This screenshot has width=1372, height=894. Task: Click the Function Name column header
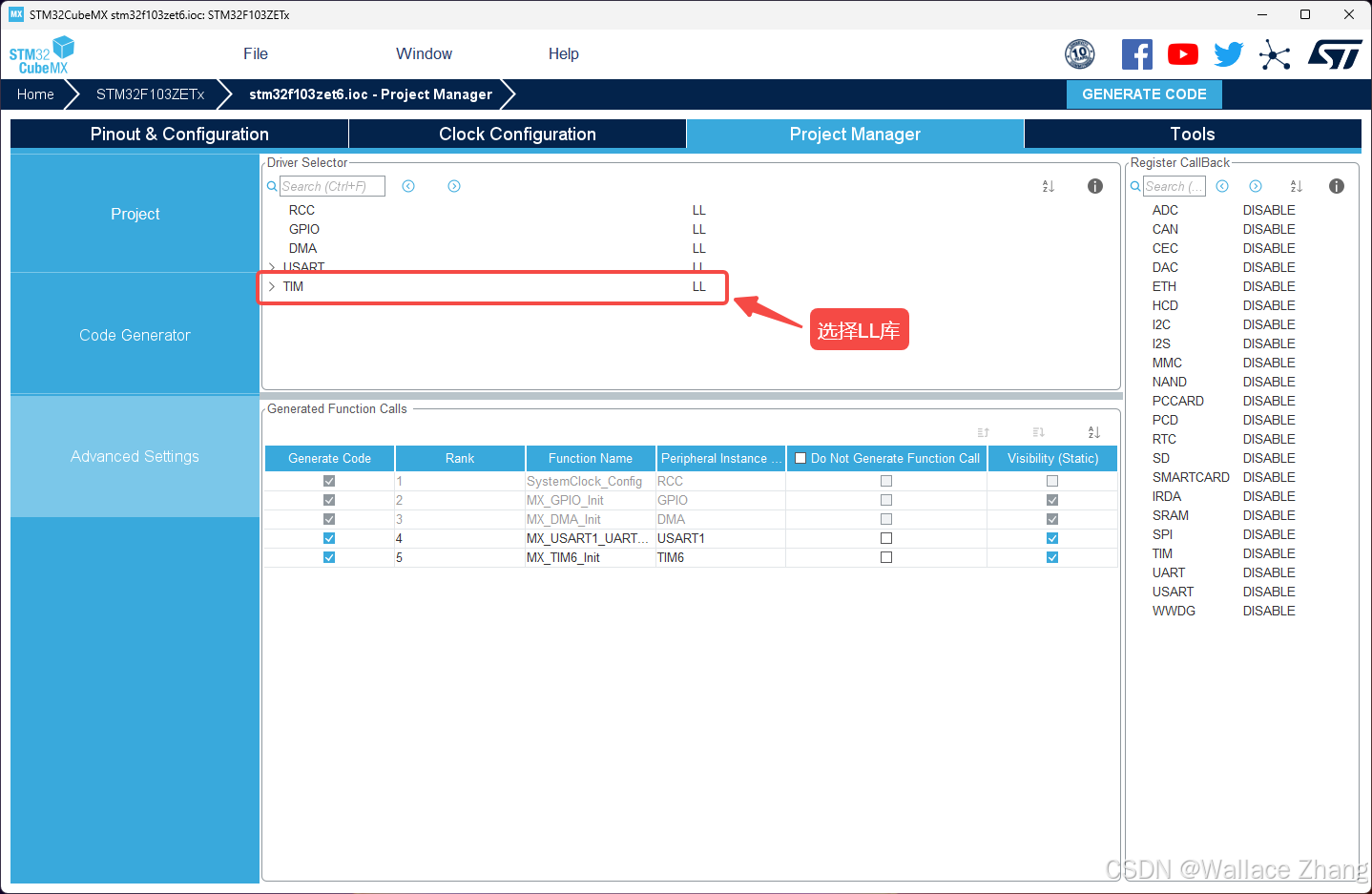pos(591,458)
